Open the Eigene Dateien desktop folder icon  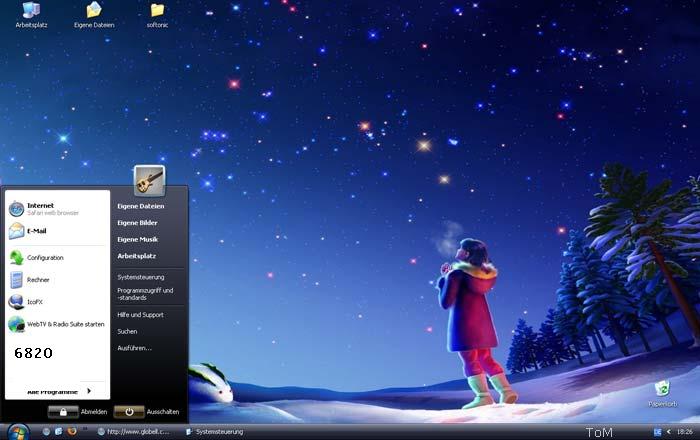tap(94, 14)
